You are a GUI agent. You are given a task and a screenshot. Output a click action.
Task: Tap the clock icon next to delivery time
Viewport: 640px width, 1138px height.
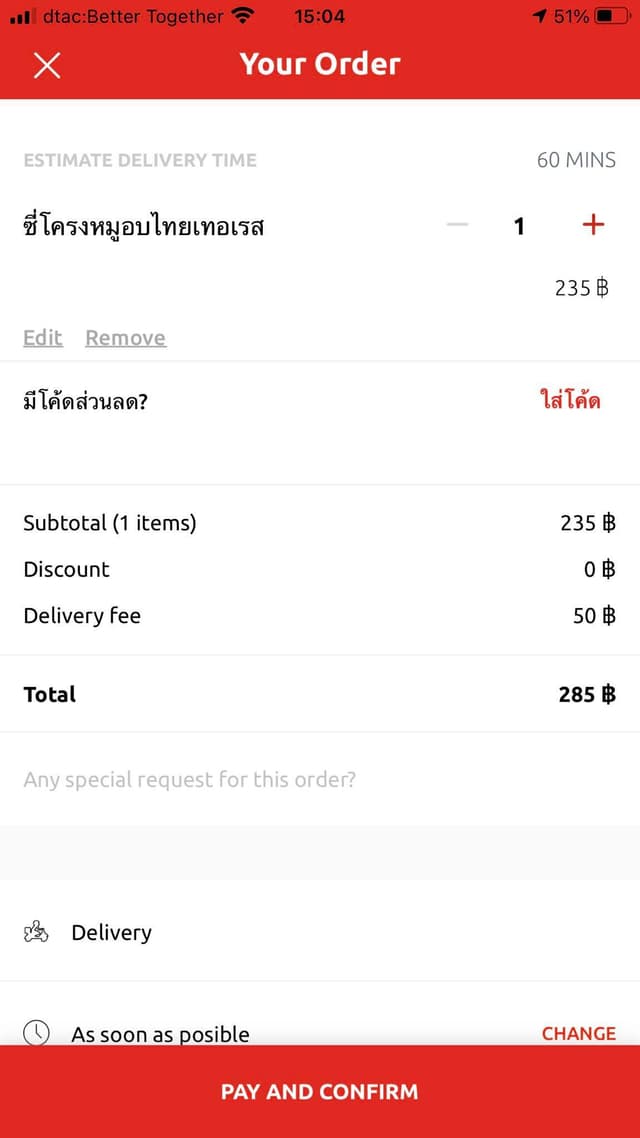pos(36,1030)
